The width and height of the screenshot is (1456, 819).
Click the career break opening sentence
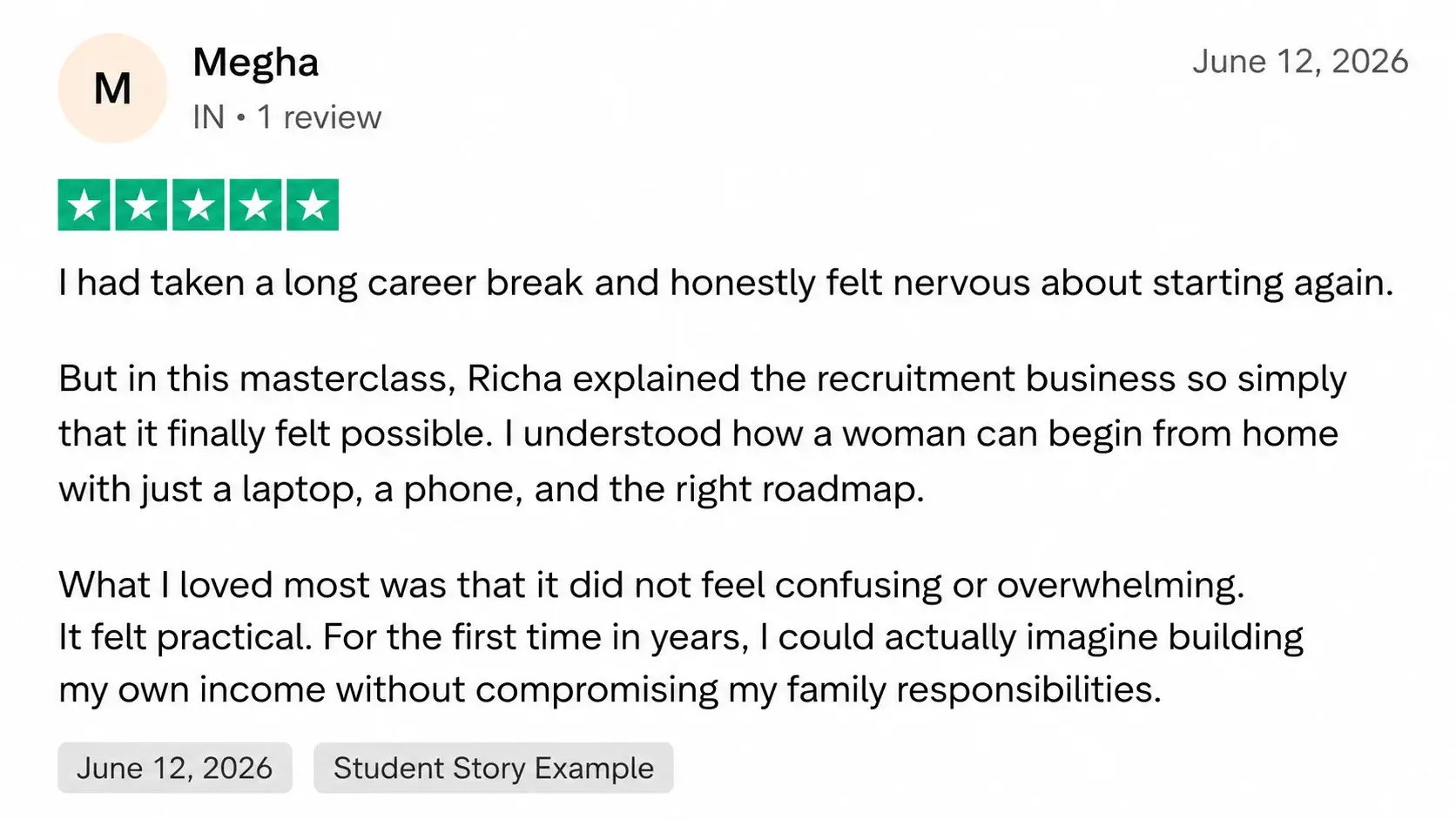click(726, 284)
